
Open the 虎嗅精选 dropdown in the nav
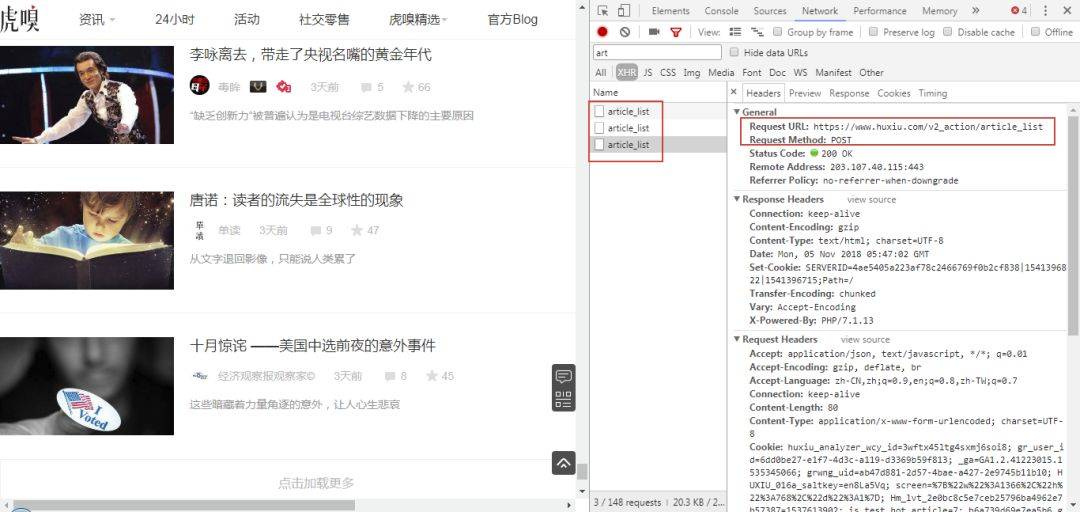[x=419, y=19]
